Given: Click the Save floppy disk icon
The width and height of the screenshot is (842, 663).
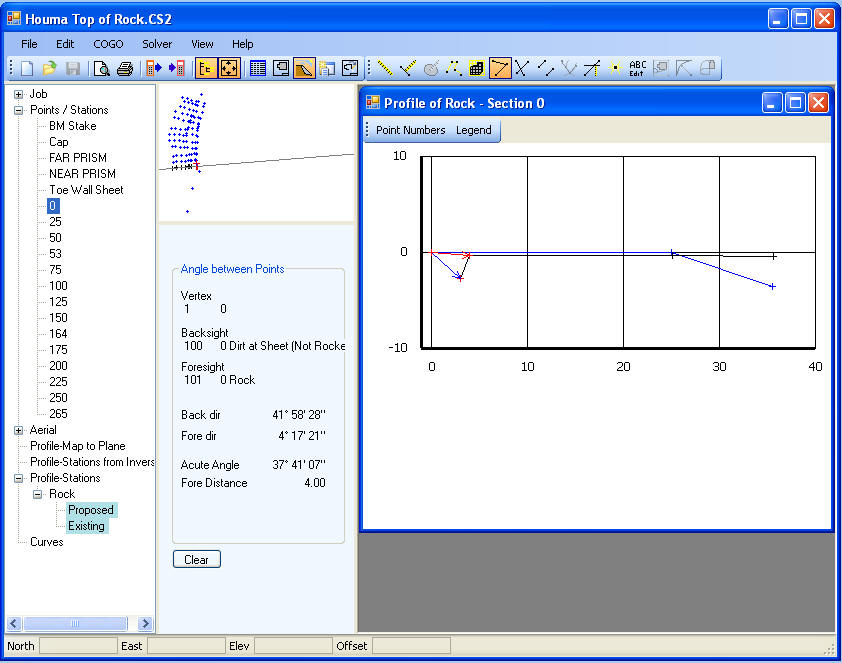Looking at the screenshot, I should pos(72,68).
